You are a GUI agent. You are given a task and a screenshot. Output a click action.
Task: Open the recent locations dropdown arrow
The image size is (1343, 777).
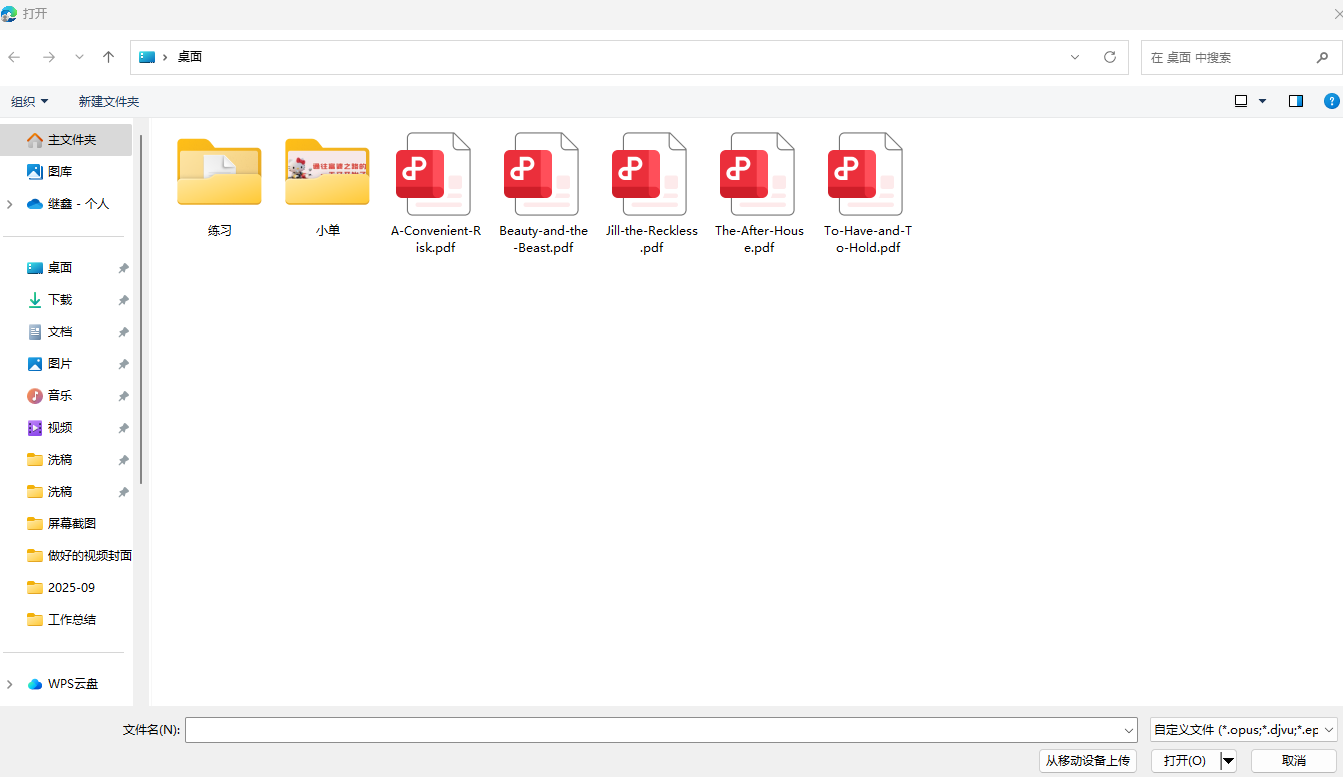79,57
